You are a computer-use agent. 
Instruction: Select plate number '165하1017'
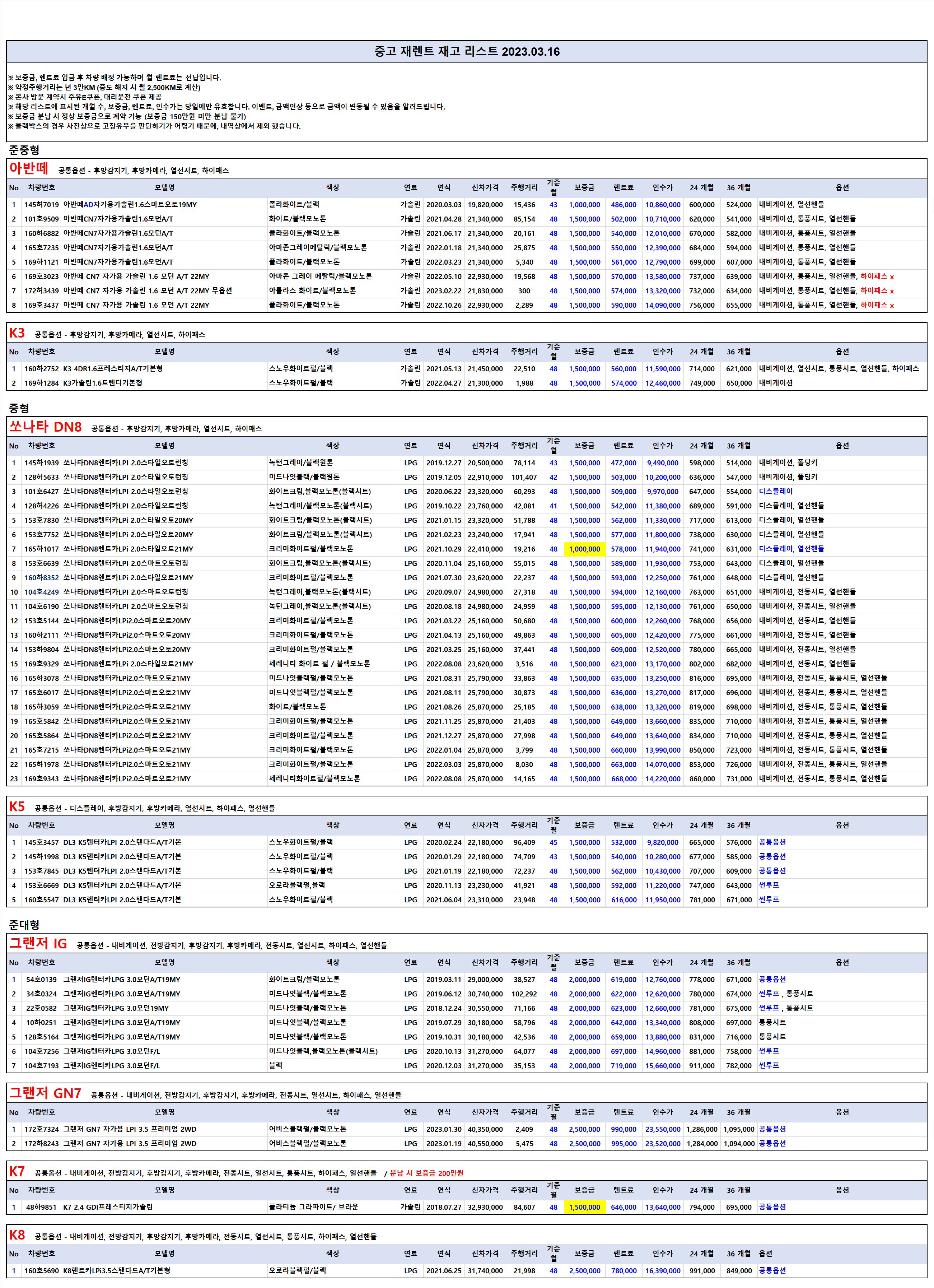[41, 549]
